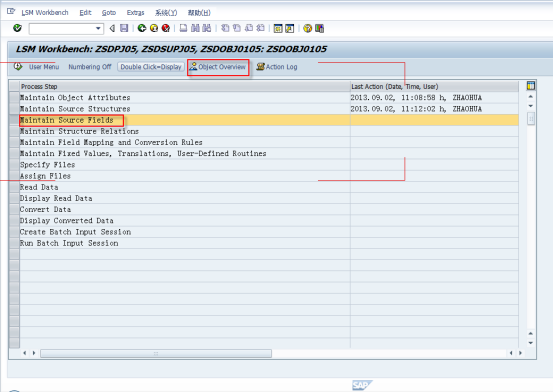Click the Object Overview button
Image resolution: width=554 pixels, height=392 pixels.
click(218, 67)
